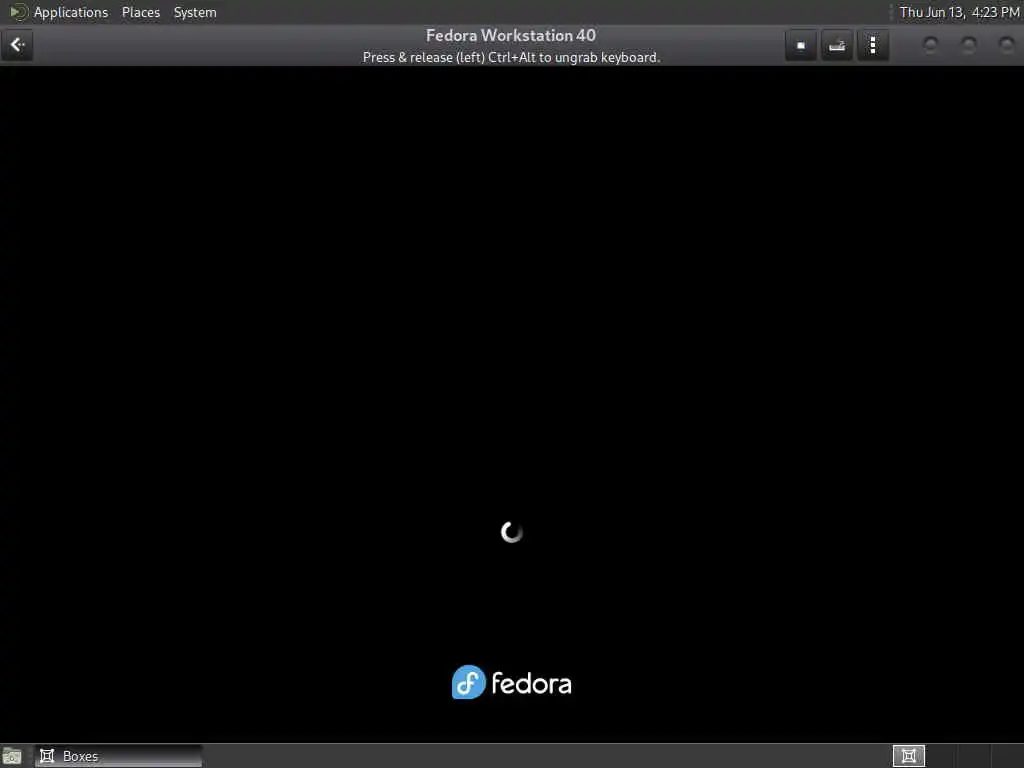Close the Boxes window
This screenshot has width=1024, height=768.
click(x=1006, y=44)
